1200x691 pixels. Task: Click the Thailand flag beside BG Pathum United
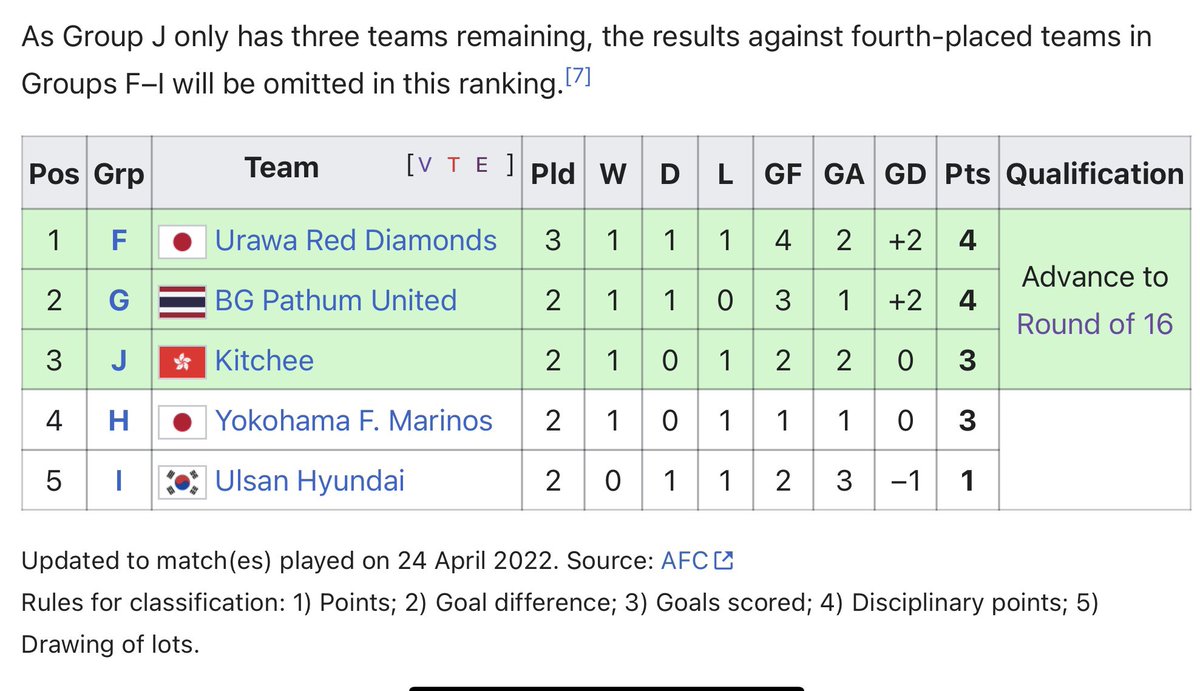pos(183,301)
